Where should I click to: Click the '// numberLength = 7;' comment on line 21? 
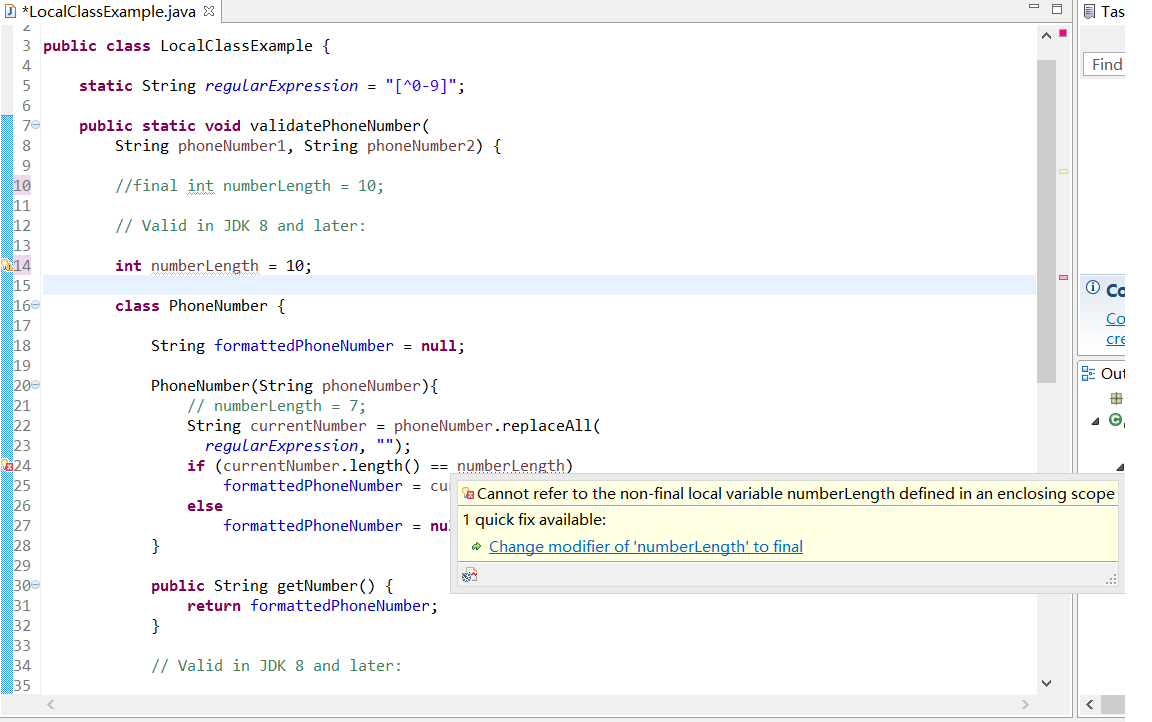click(276, 406)
